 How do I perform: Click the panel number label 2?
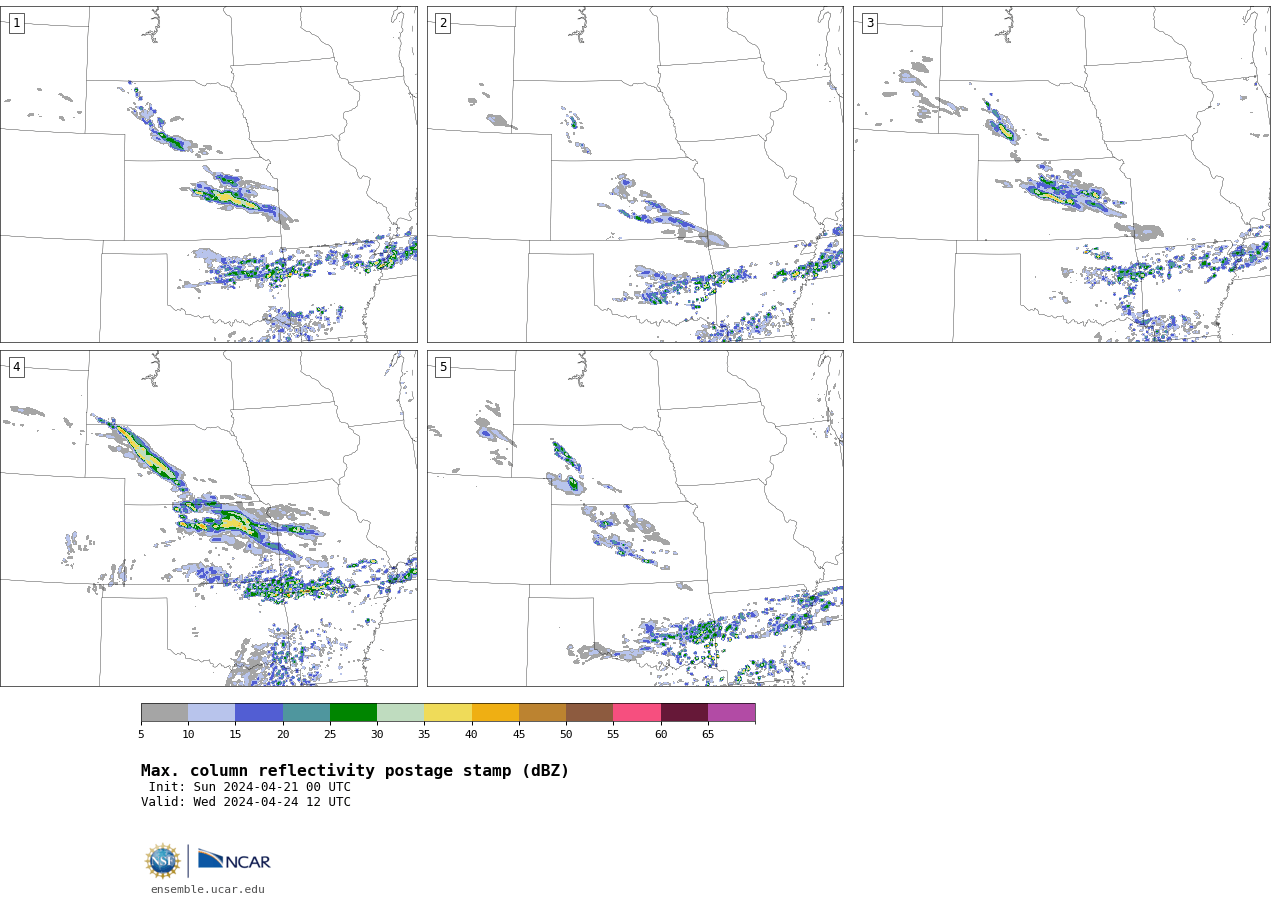443,23
